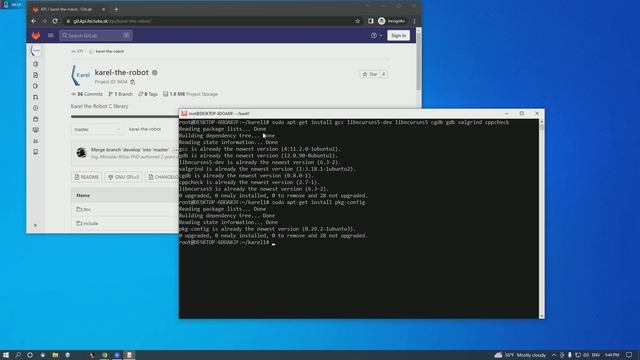The width and height of the screenshot is (640, 360).
Task: Switch to the terminal app in the taskbar
Action: click(129, 355)
